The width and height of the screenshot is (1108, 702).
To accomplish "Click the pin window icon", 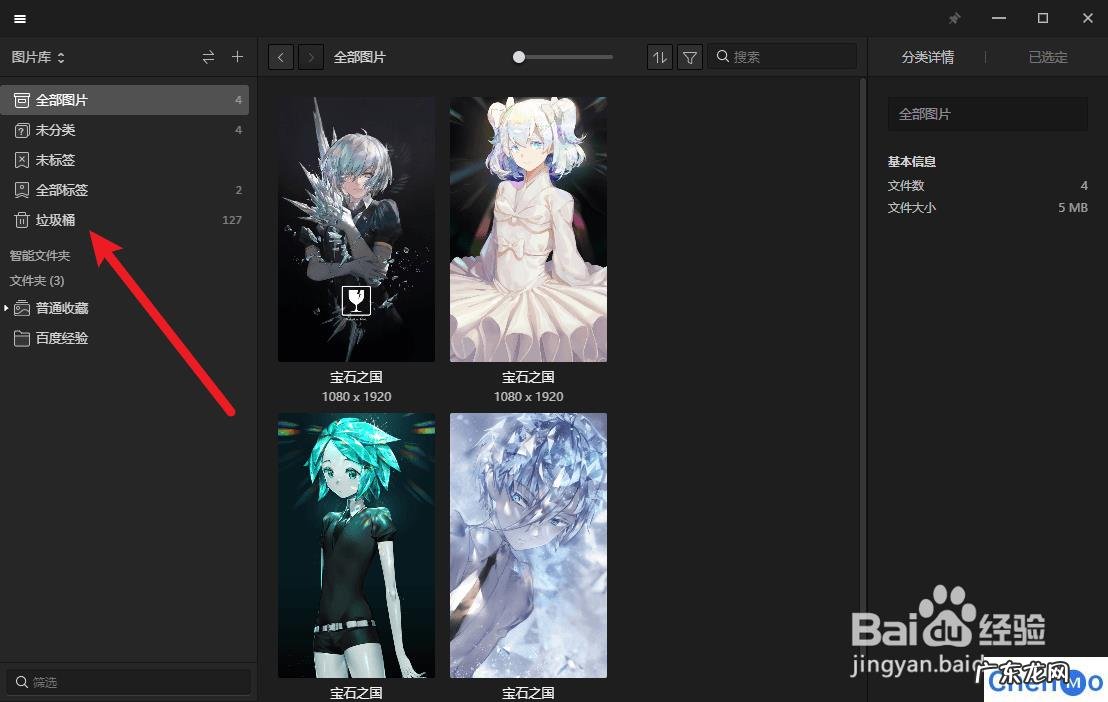I will pyautogui.click(x=954, y=19).
